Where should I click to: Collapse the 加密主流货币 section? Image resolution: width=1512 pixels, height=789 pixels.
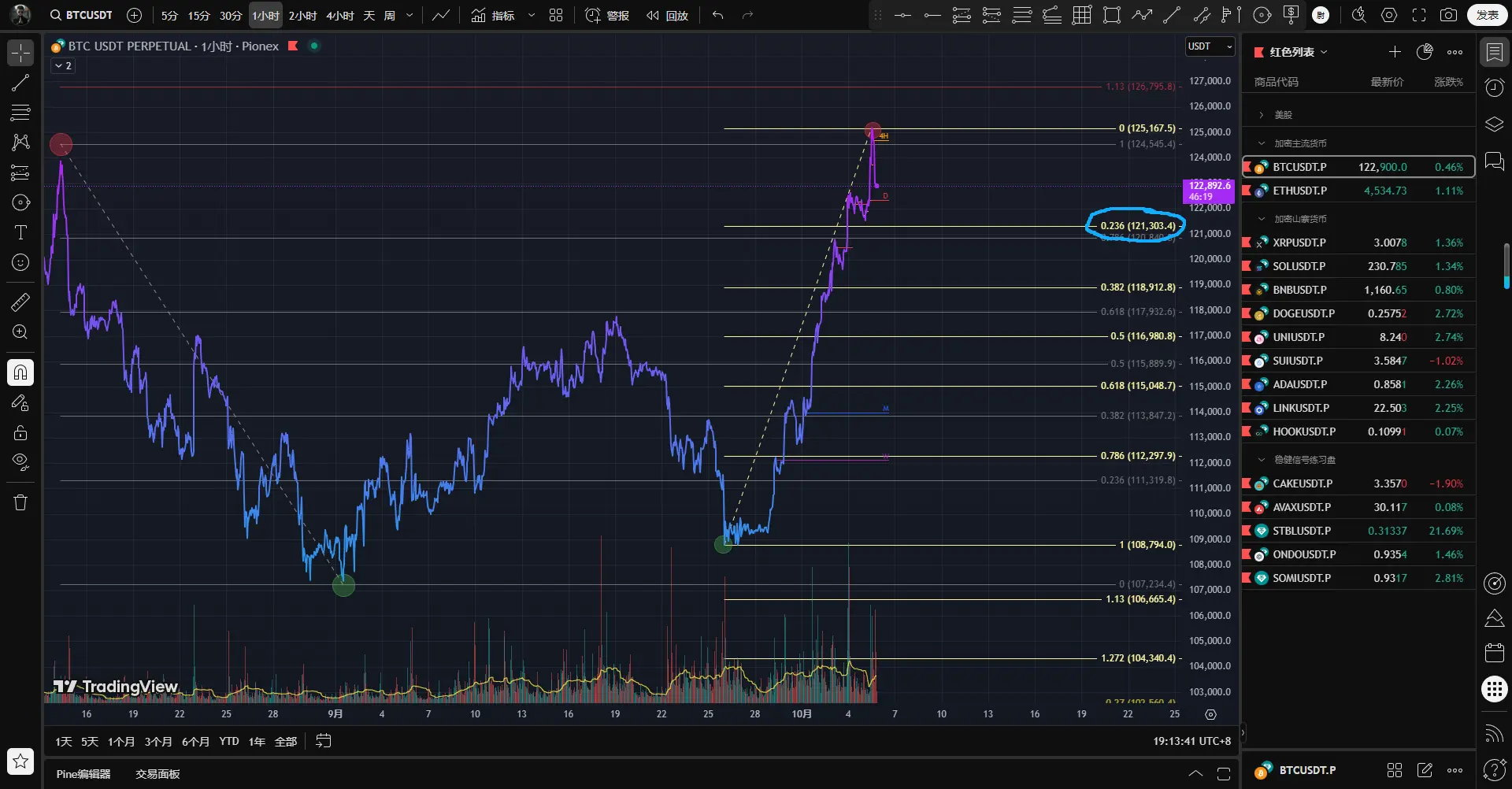[1262, 143]
